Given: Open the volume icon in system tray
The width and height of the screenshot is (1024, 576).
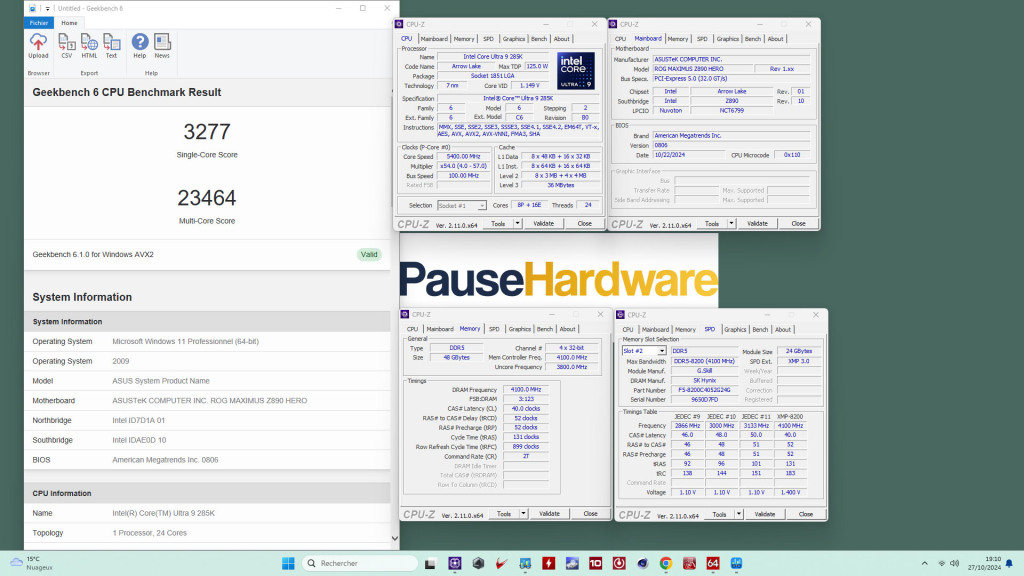Looking at the screenshot, I should coord(955,564).
